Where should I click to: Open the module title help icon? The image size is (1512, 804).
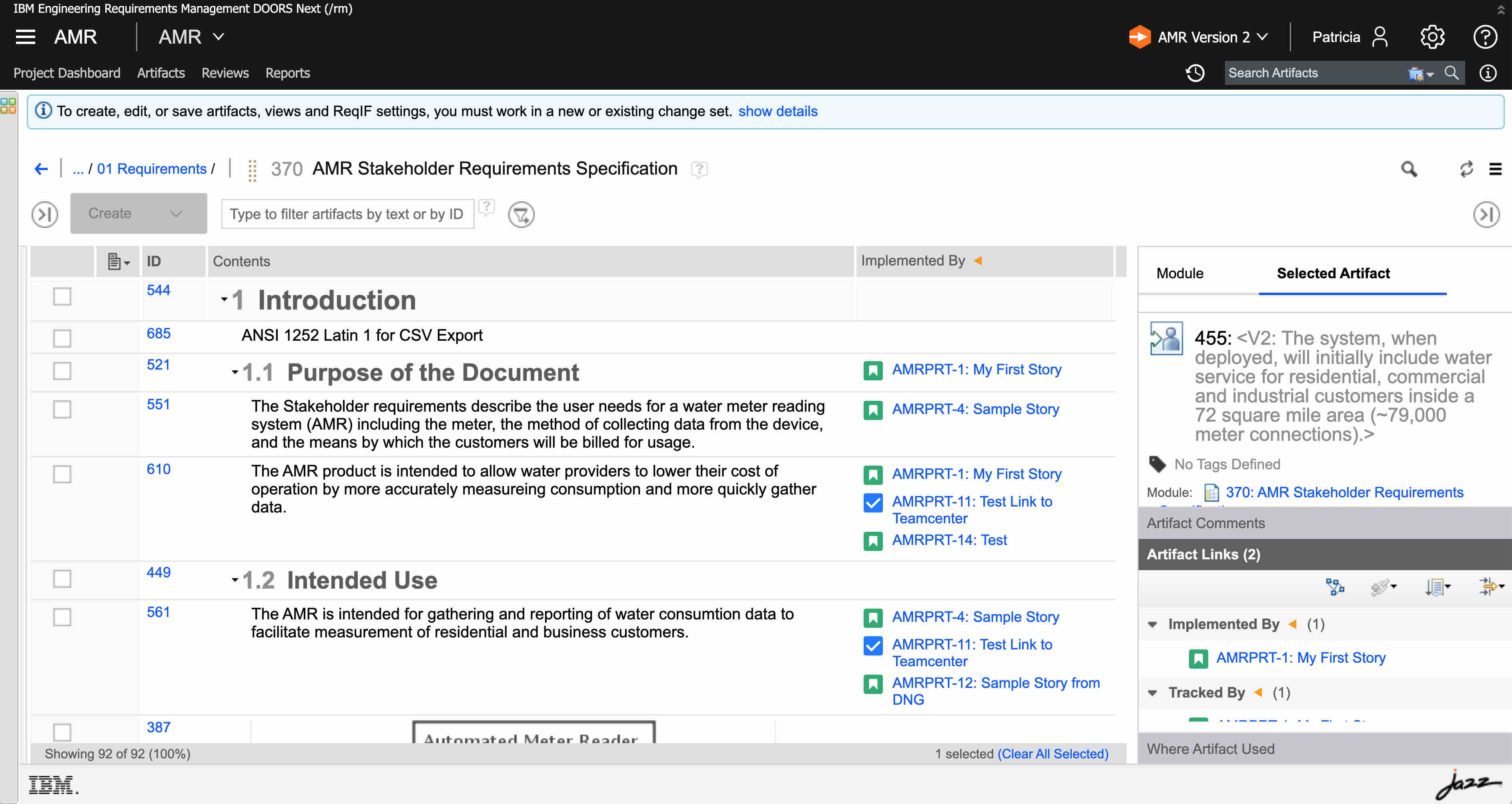coord(699,170)
